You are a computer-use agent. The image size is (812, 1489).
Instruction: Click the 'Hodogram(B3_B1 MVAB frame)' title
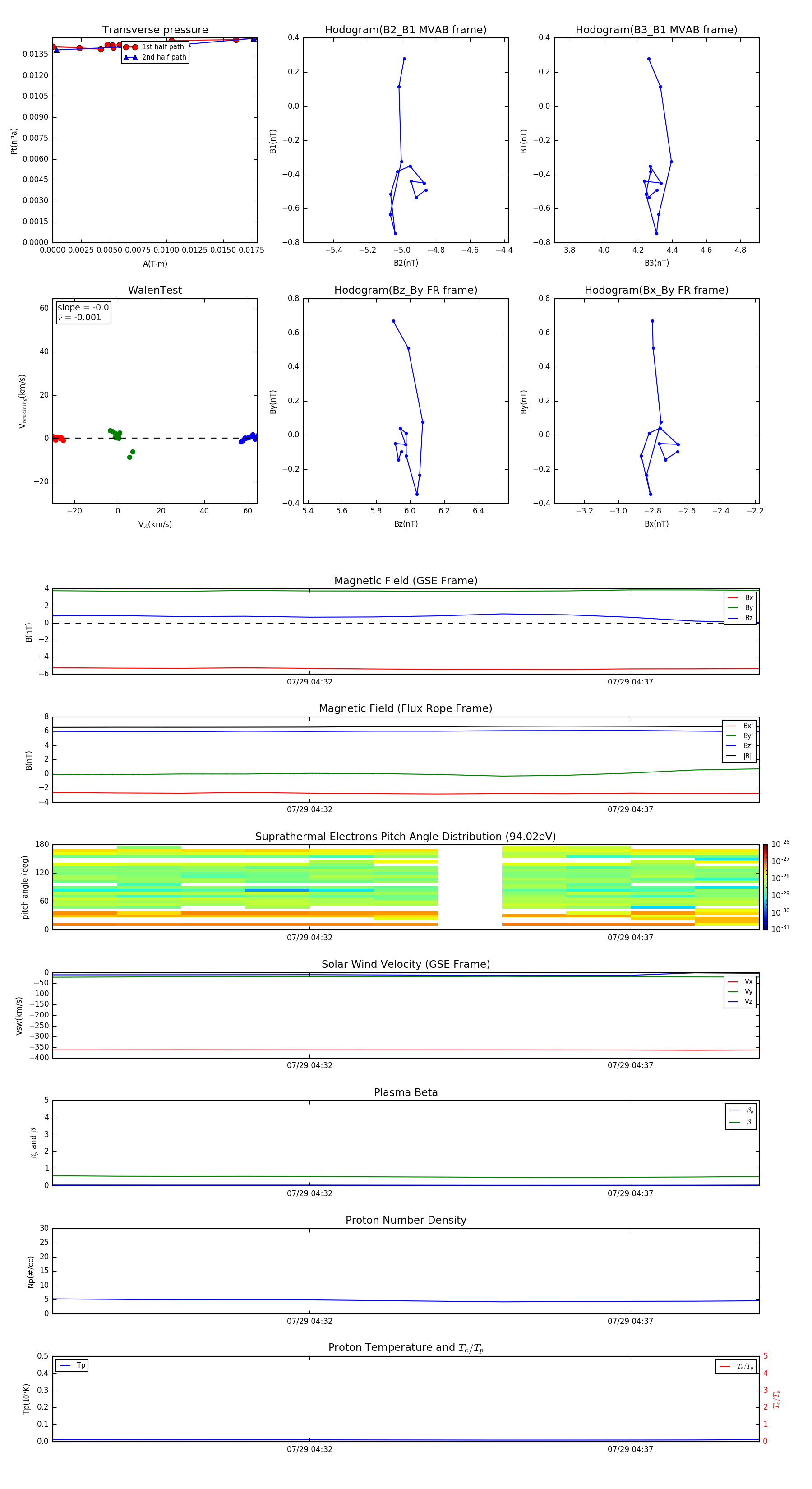656,30
